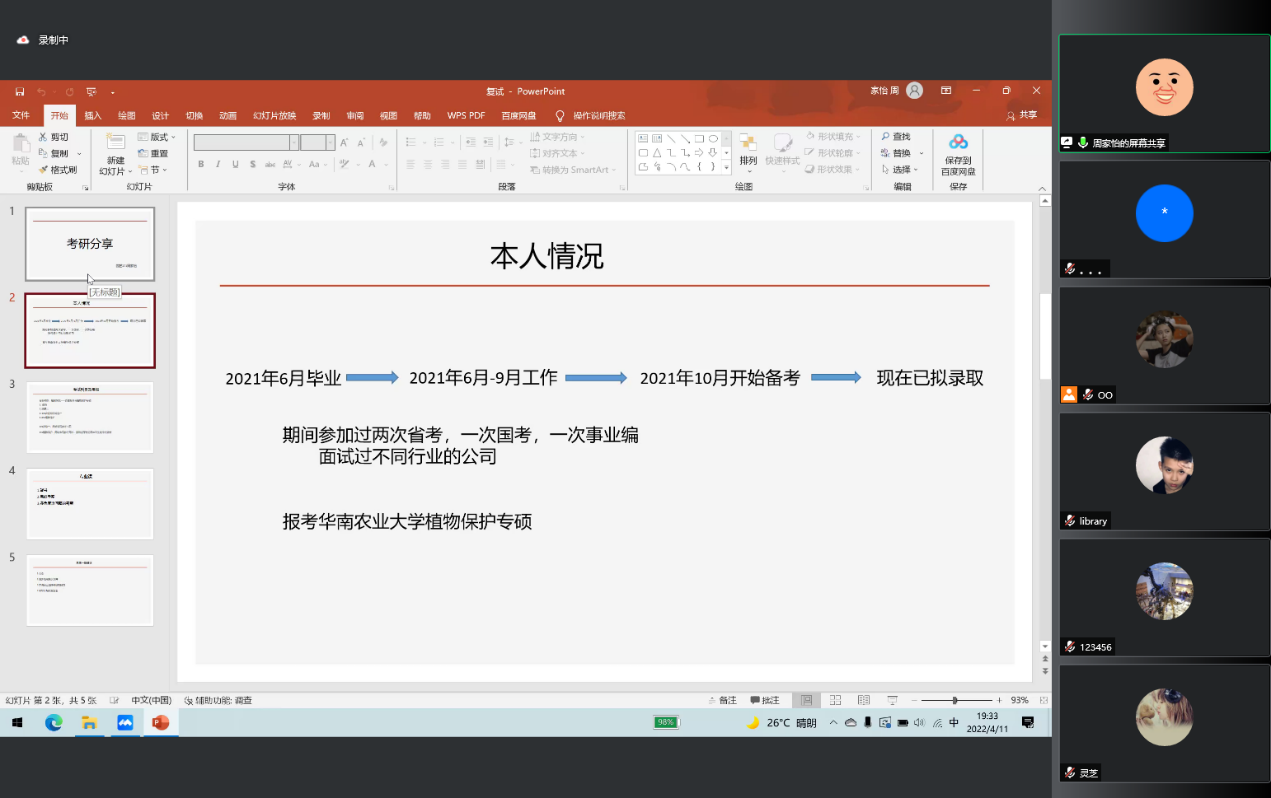Toggle the Notes (备注) pane
The image size is (1271, 798).
pyautogui.click(x=721, y=700)
